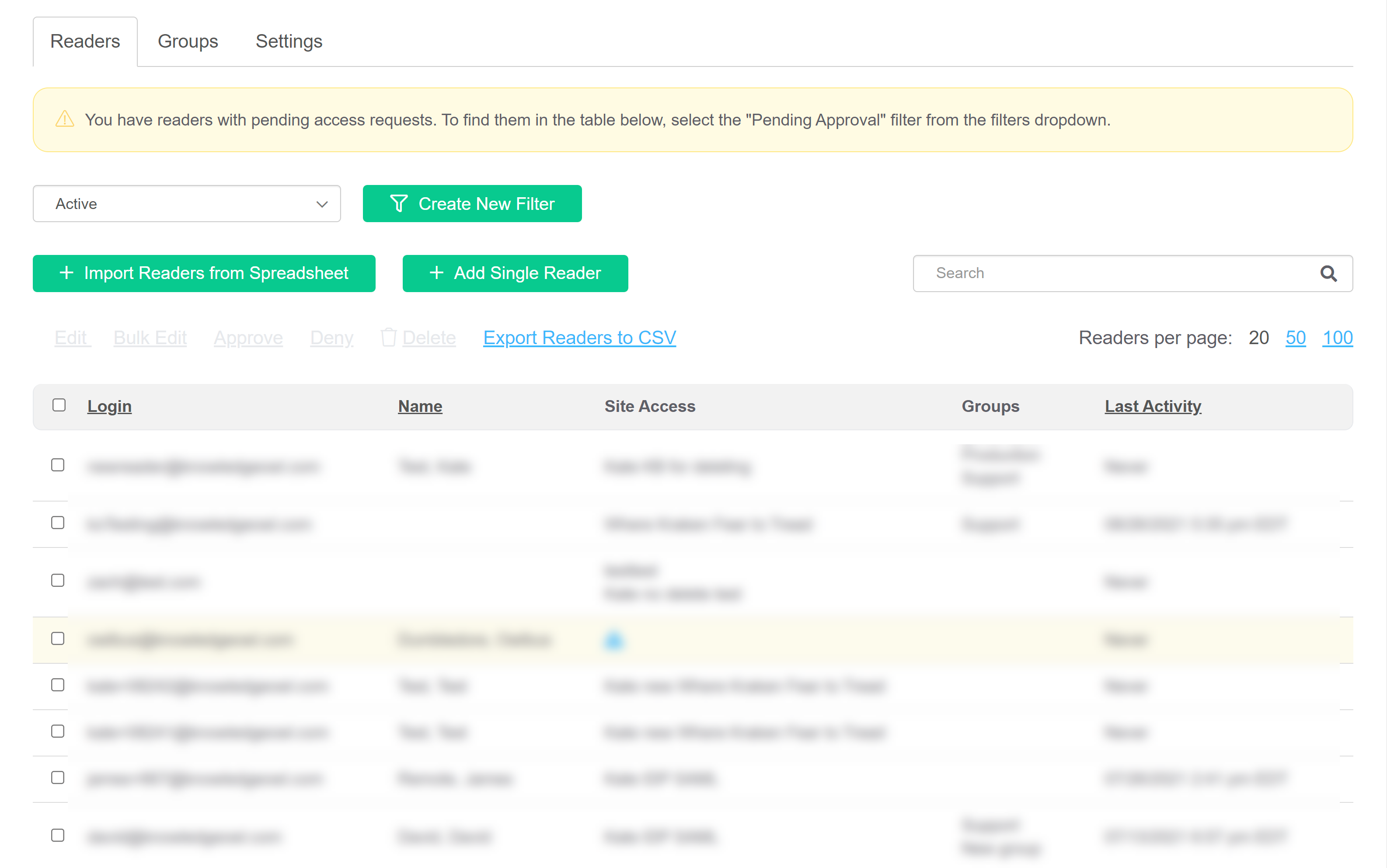Sort table by Login column
Screen dimensions: 1387x868
(109, 406)
